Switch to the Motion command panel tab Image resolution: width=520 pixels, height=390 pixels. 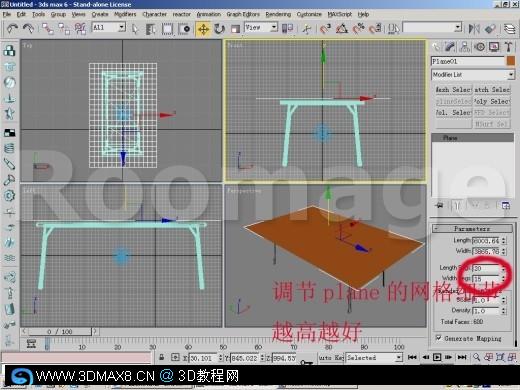tap(480, 47)
